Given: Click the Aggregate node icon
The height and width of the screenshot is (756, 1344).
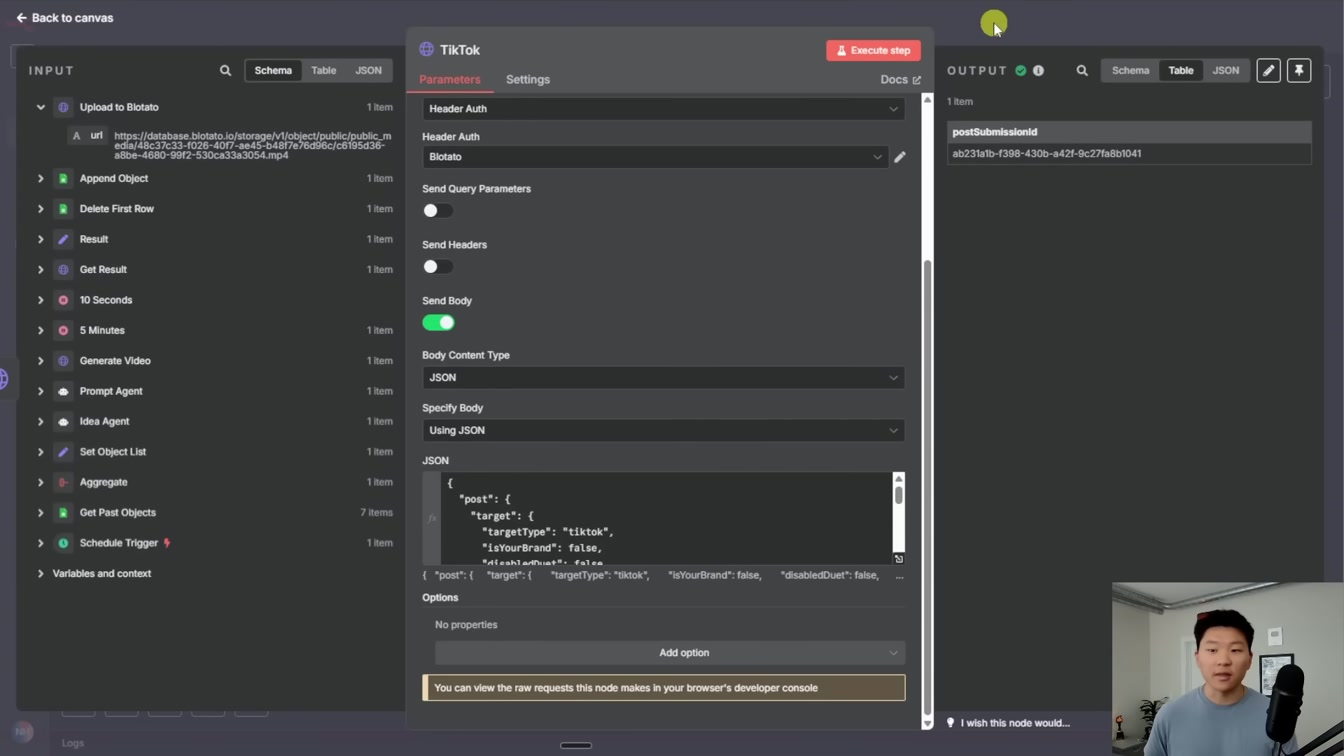Looking at the screenshot, I should (63, 483).
